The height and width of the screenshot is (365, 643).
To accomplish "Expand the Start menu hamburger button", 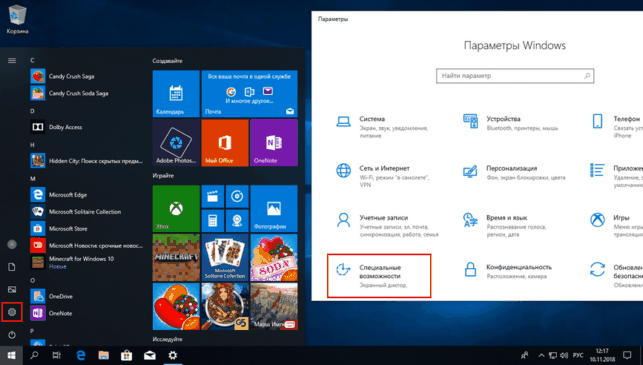I will [12, 61].
